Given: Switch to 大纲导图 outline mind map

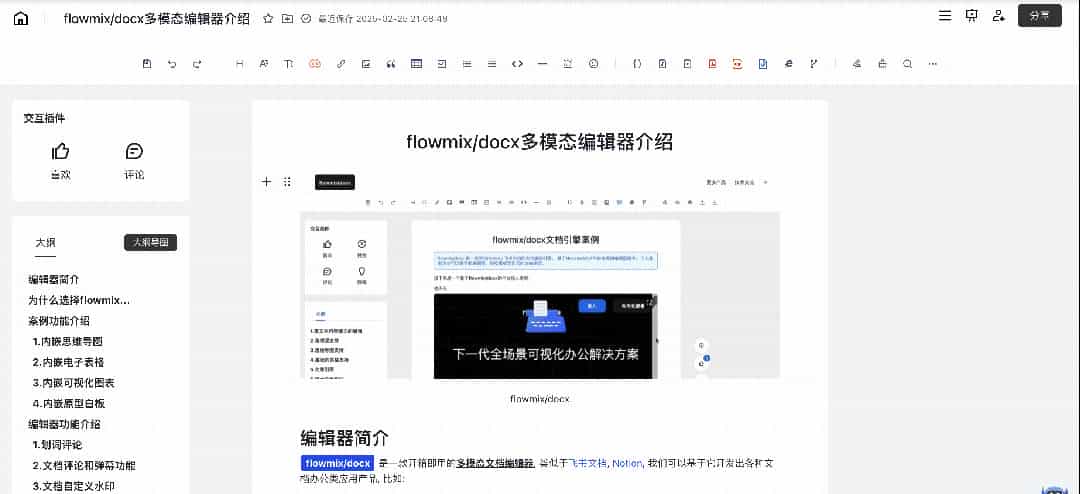Looking at the screenshot, I should (x=150, y=243).
